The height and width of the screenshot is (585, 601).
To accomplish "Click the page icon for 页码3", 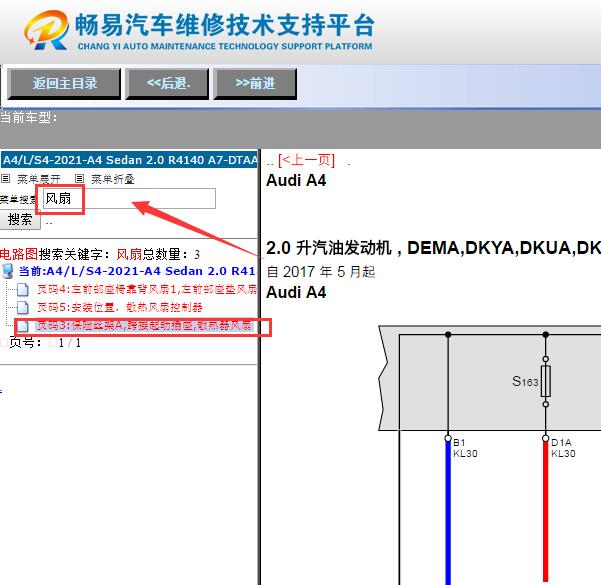I will [x=23, y=326].
